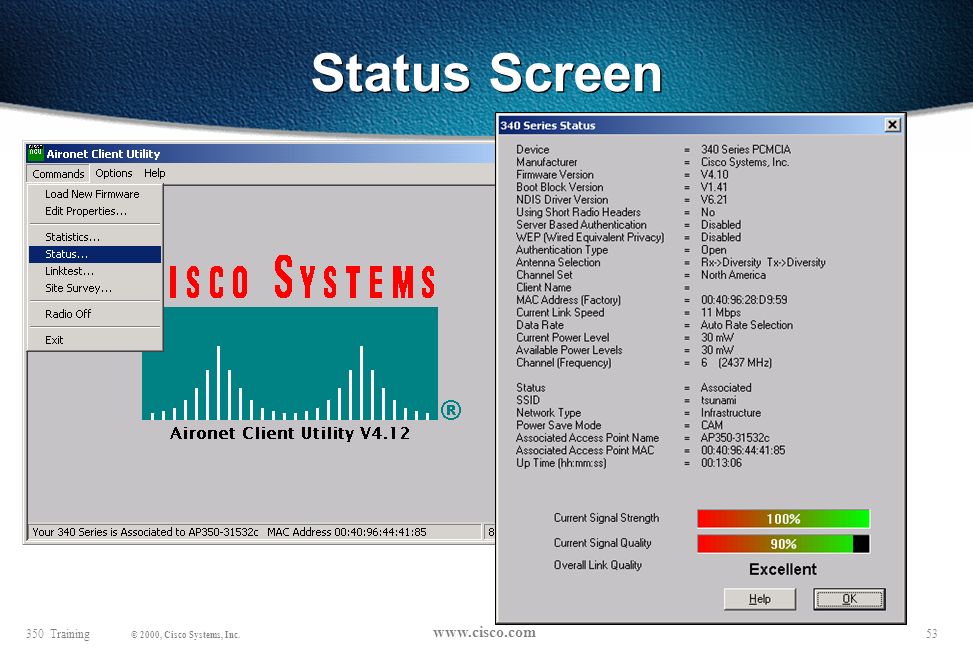Open the Help menu in Aironet Client Utility
The image size is (973, 648).
(x=155, y=173)
